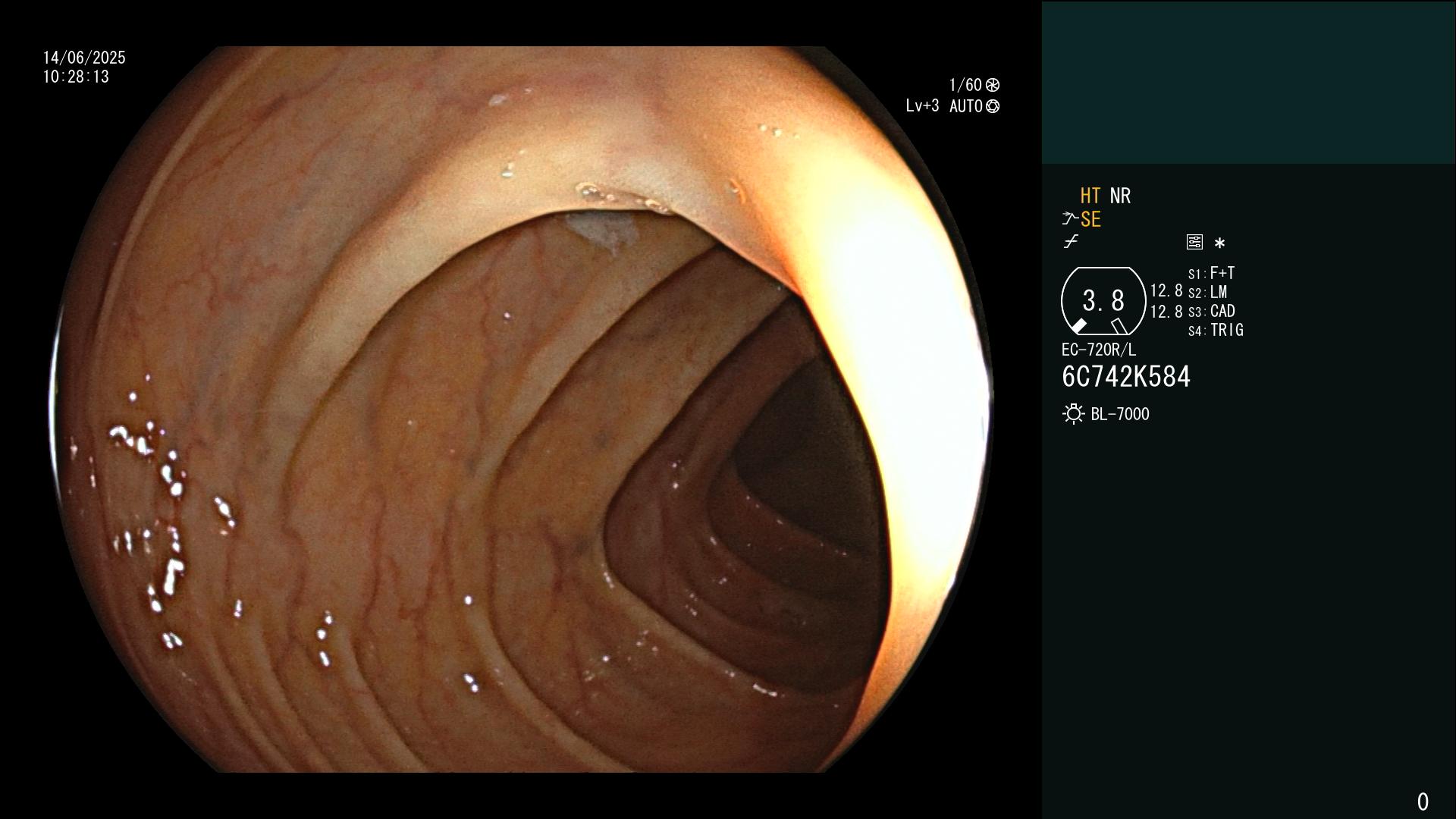Click the BL-7000 light source label
This screenshot has width=1456, height=819.
(x=1120, y=414)
